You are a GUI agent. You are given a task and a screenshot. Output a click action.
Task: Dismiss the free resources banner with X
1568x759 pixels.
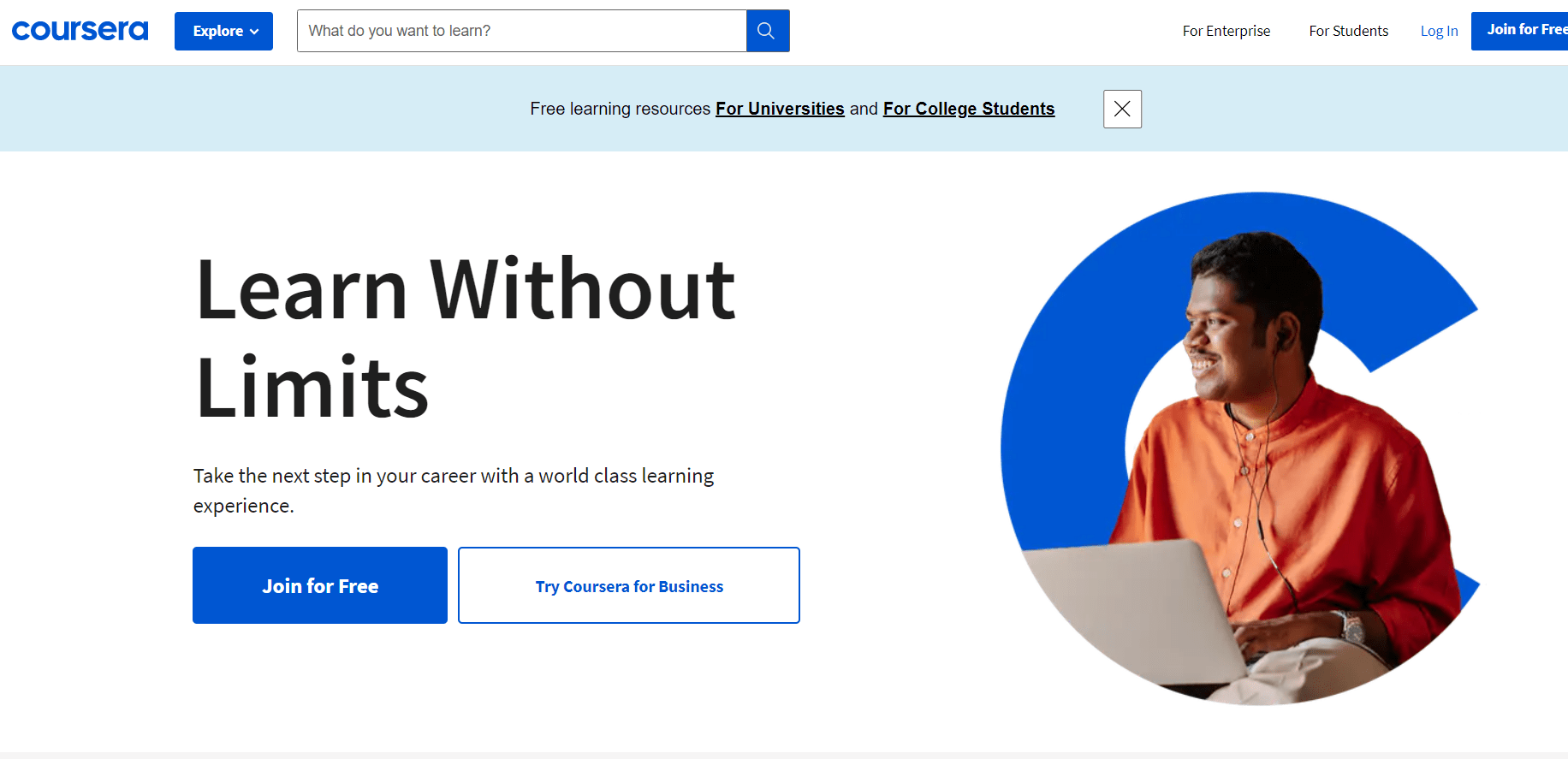(1122, 109)
